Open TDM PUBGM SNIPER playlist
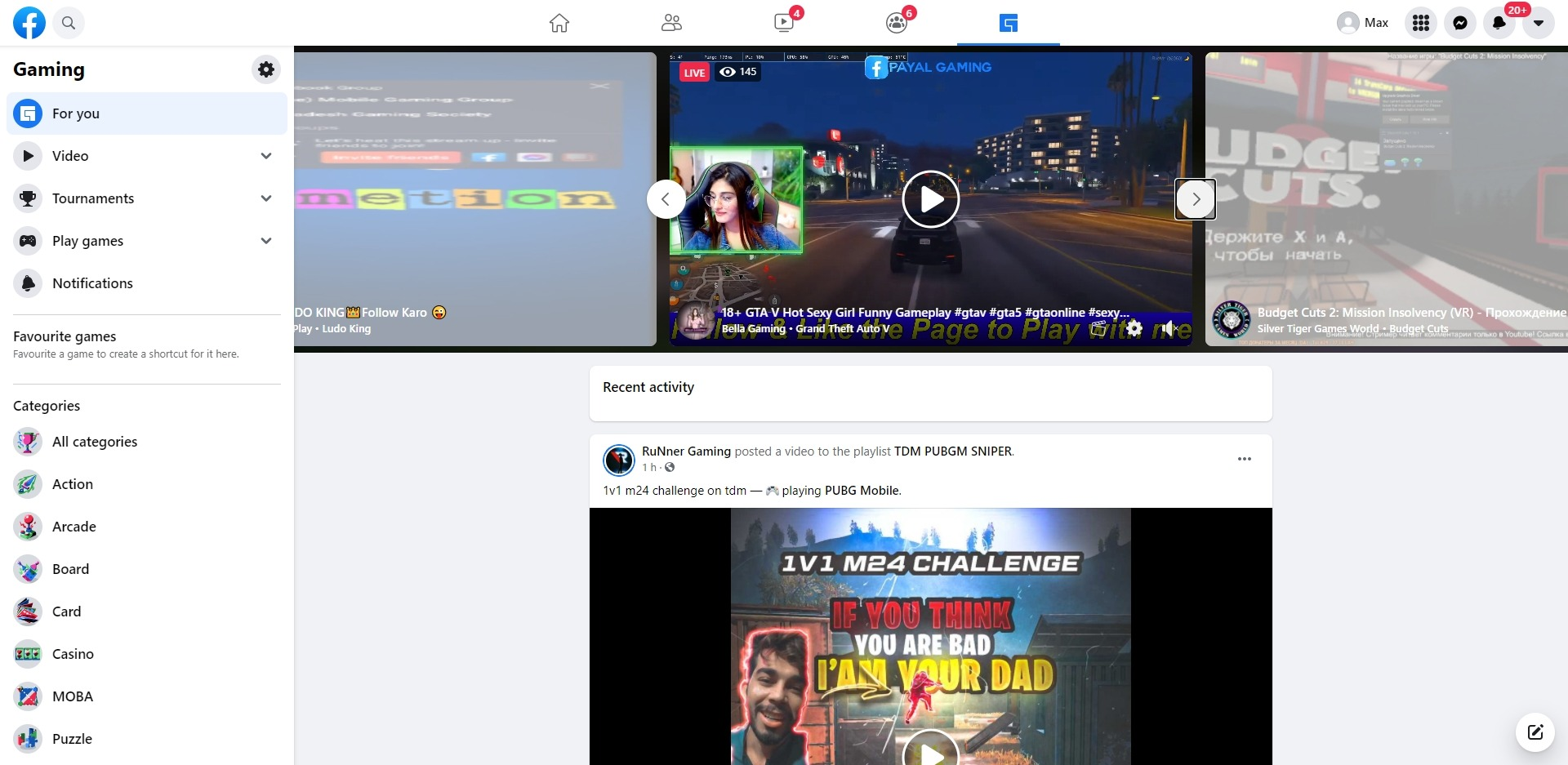This screenshot has width=1568, height=765. tap(953, 451)
